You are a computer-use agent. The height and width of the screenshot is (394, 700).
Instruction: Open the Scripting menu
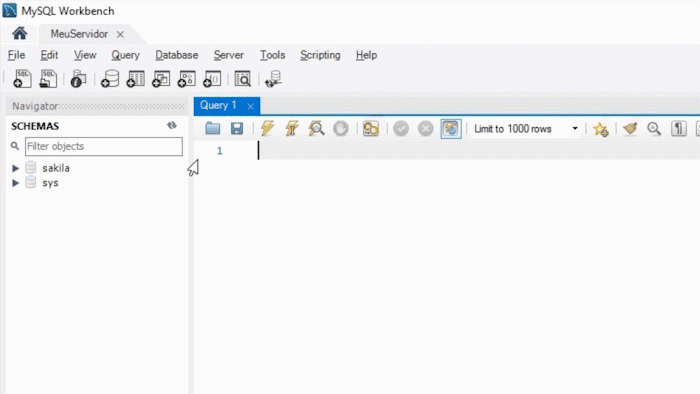(x=320, y=55)
